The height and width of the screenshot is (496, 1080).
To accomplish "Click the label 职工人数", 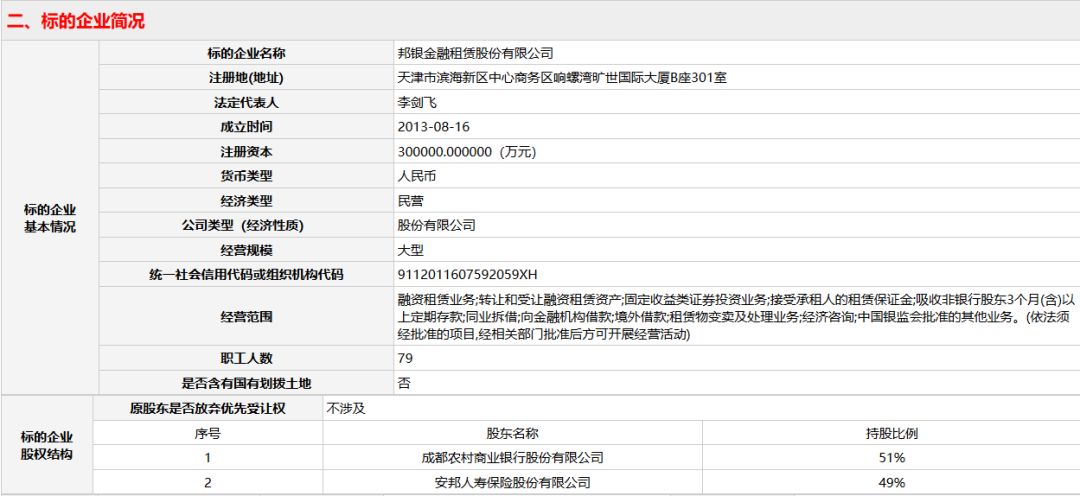I will coord(246,358).
